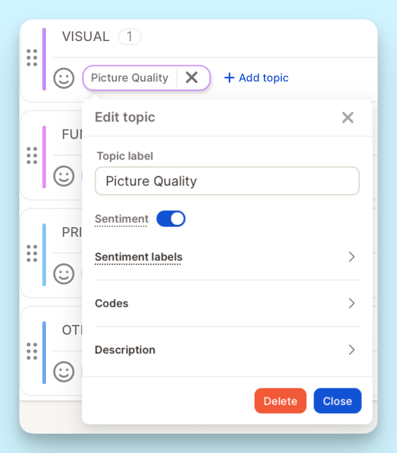Click the Delete button
The image size is (397, 453).
point(280,401)
